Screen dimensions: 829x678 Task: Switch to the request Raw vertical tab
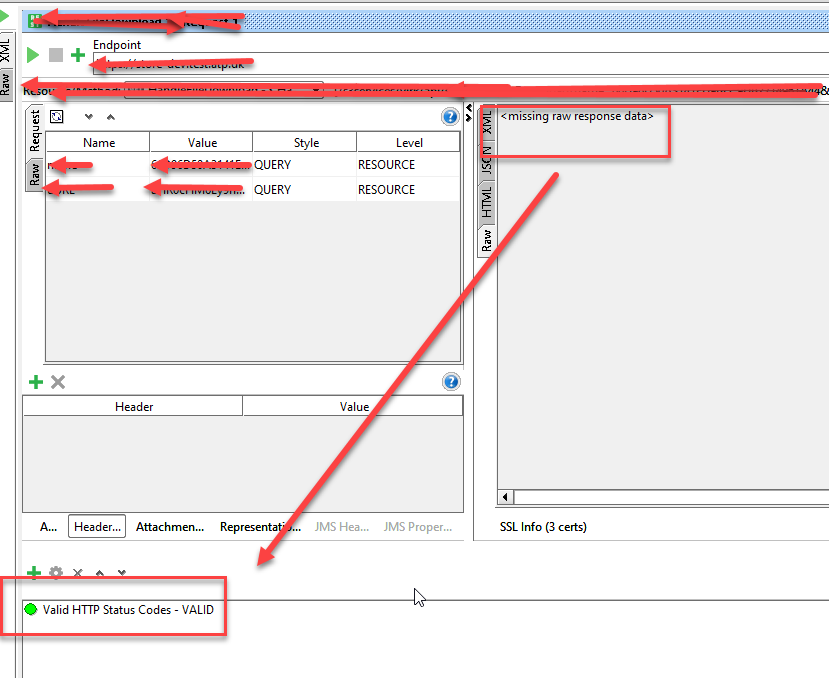coord(34,175)
